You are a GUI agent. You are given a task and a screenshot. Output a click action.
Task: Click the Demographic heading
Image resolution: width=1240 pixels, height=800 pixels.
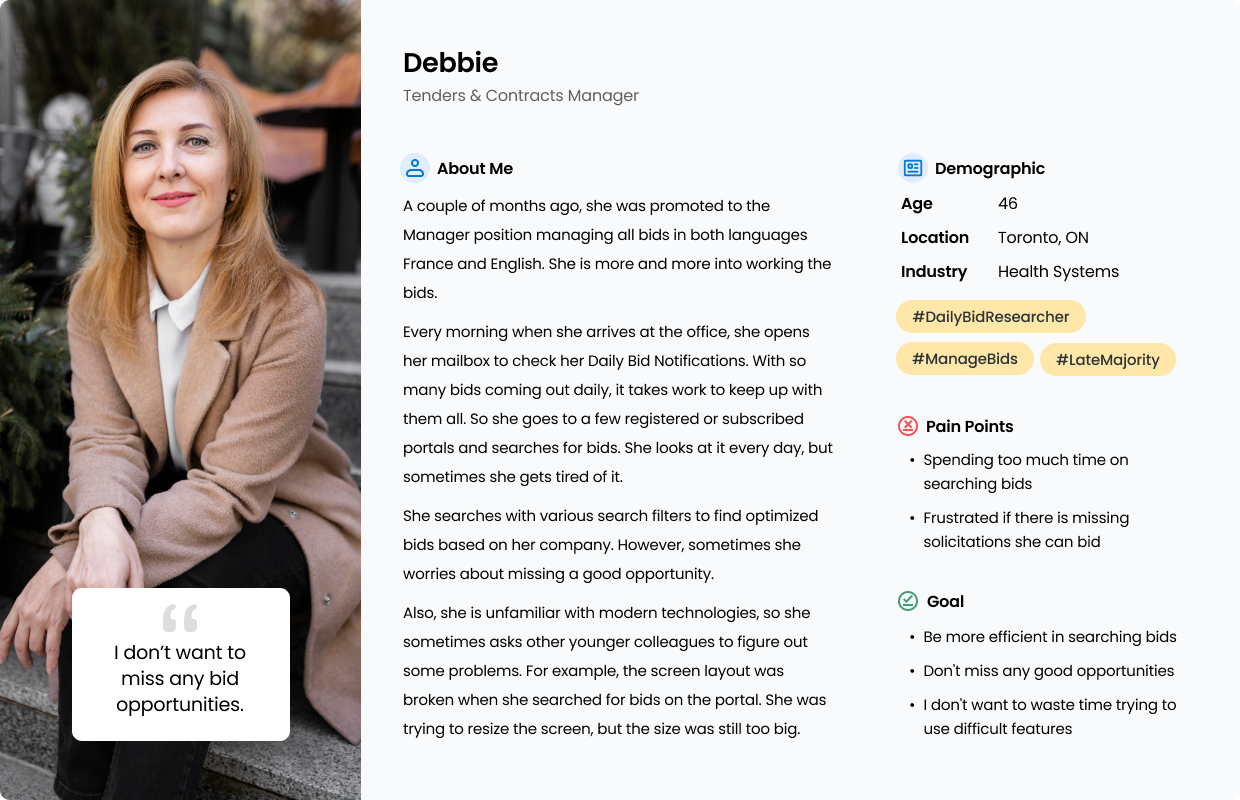(x=990, y=168)
